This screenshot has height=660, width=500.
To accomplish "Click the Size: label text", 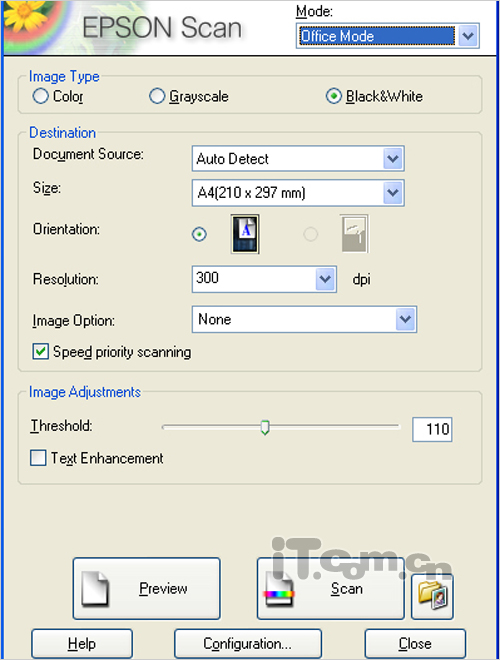I will pos(47,188).
